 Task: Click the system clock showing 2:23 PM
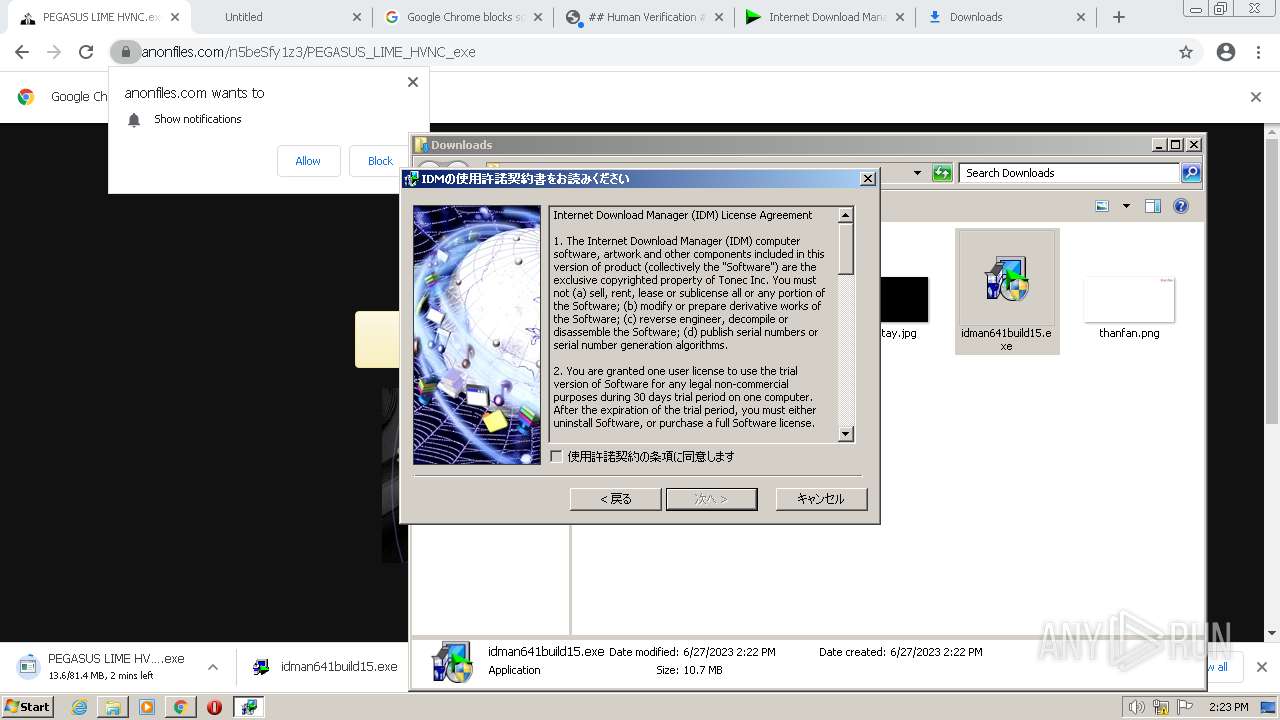pyautogui.click(x=1228, y=707)
